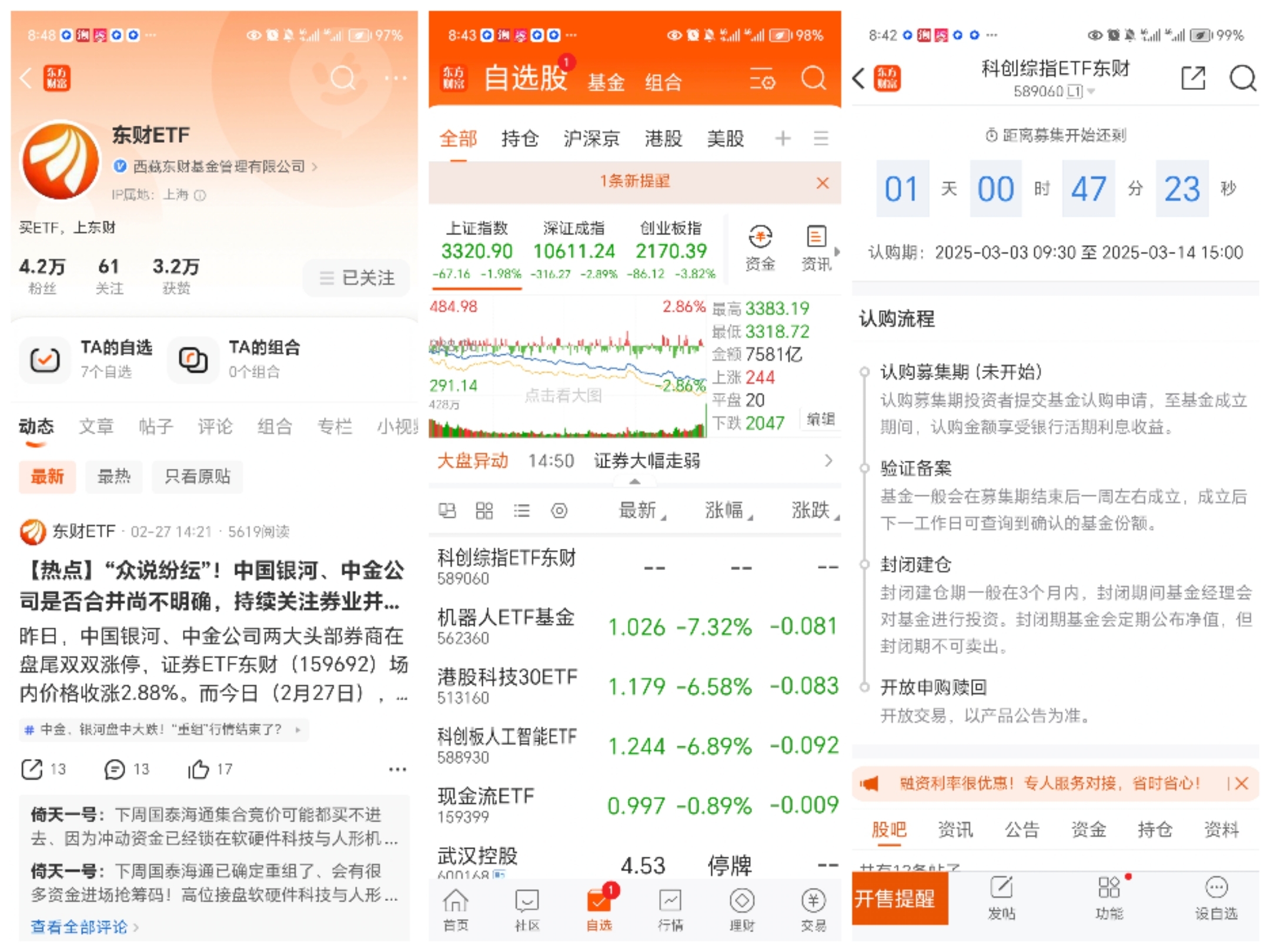Image resolution: width=1270 pixels, height=952 pixels.
Task: Select 上证指数 index card
Action: pyautogui.click(x=477, y=250)
